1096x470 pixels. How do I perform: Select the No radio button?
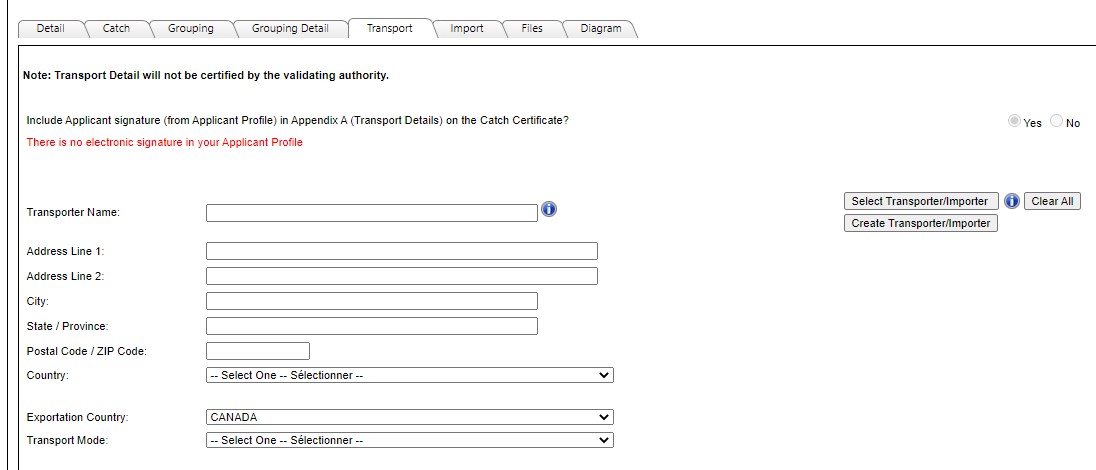[x=1056, y=122]
